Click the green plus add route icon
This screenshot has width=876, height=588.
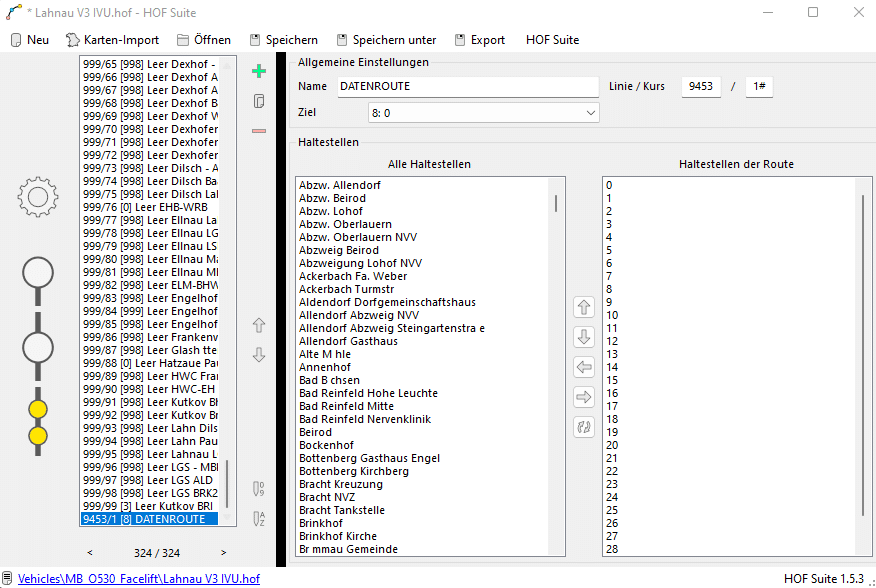point(259,71)
